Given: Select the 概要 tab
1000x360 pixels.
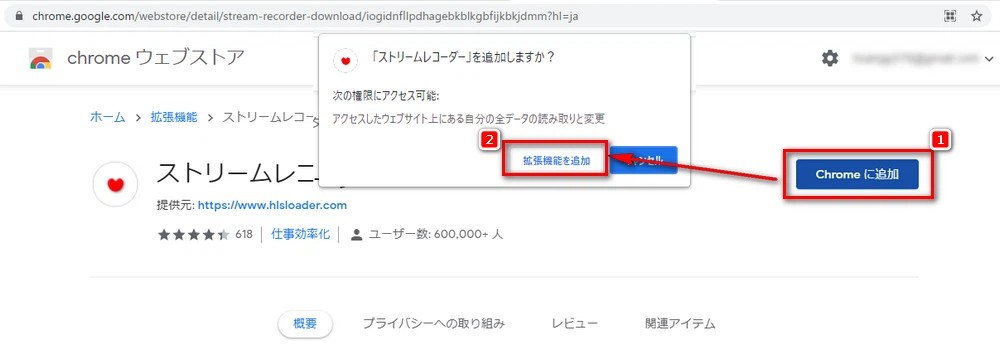Looking at the screenshot, I should (305, 324).
